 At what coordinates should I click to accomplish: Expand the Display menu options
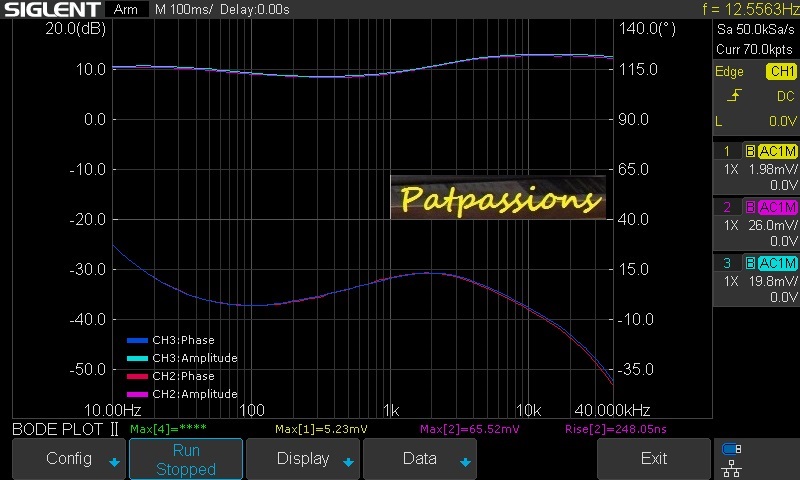pyautogui.click(x=303, y=459)
